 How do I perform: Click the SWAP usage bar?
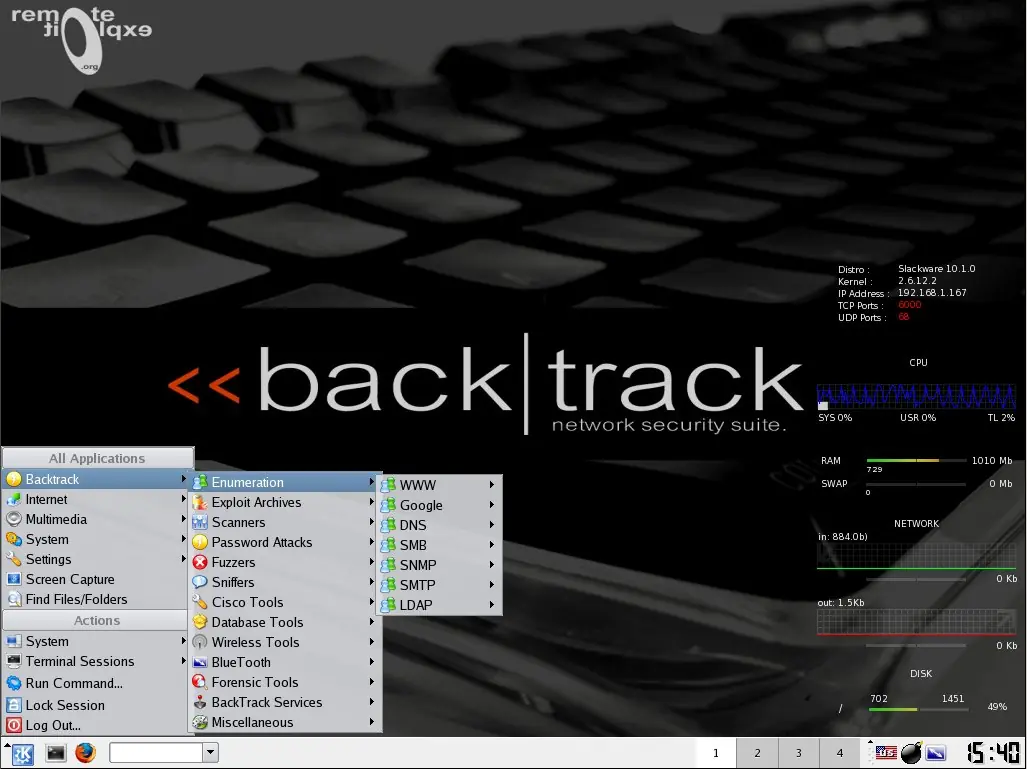click(916, 484)
